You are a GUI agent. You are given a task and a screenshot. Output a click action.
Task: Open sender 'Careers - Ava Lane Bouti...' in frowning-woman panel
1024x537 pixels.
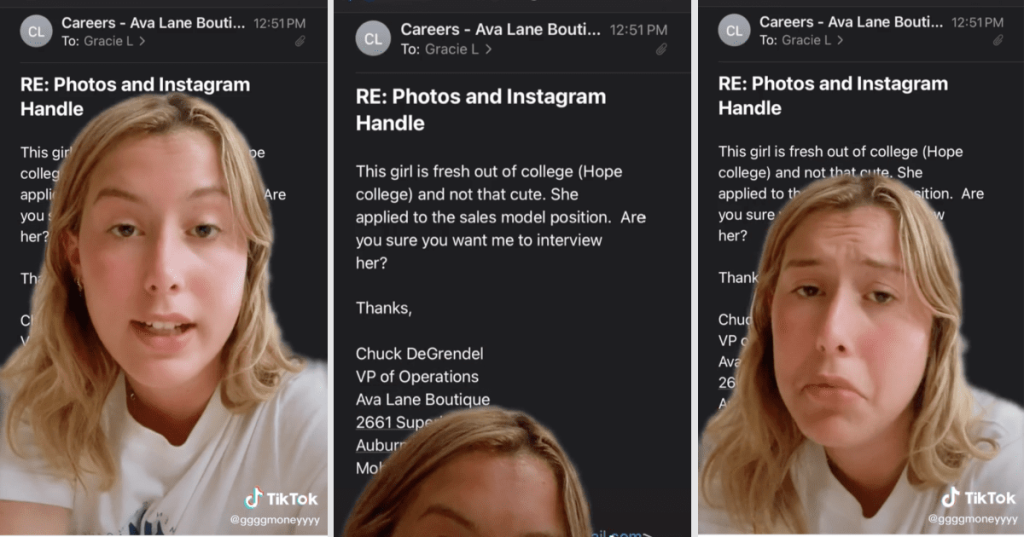[851, 22]
